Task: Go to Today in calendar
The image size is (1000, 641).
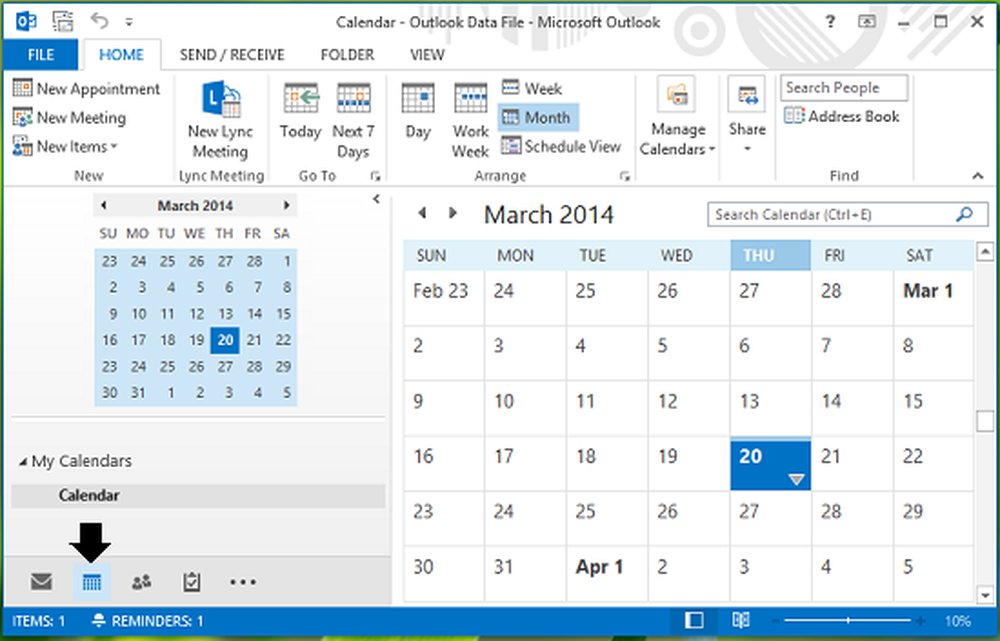Action: click(300, 113)
